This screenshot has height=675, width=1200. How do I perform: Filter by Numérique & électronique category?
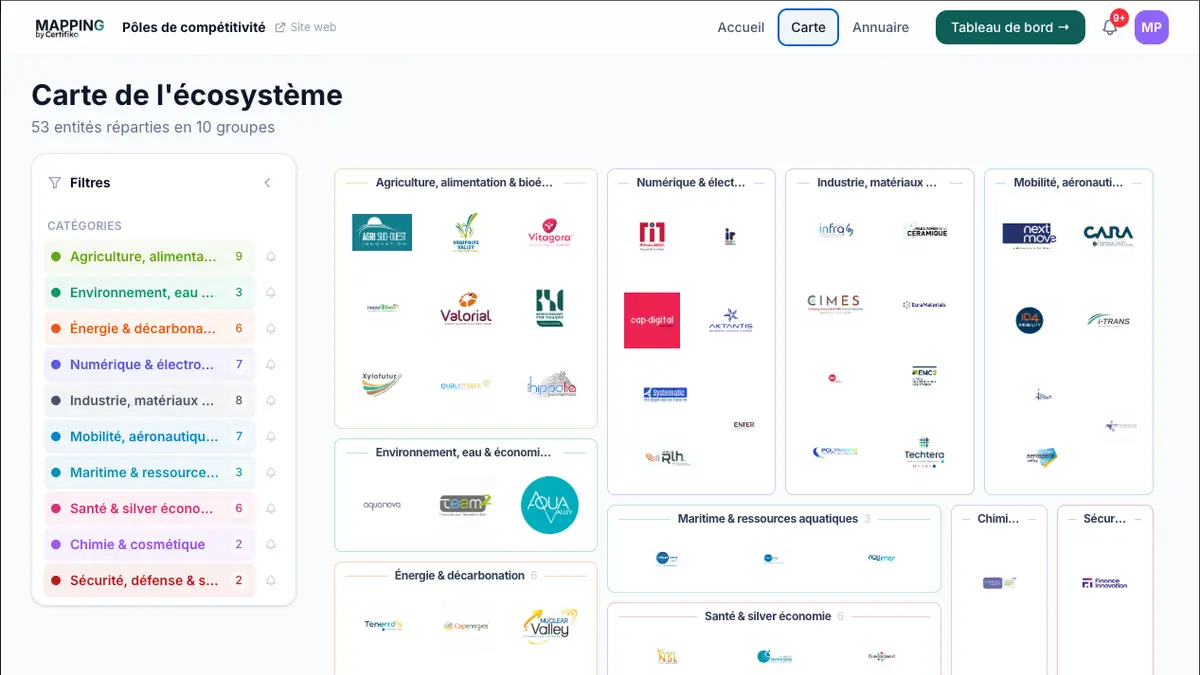[x=150, y=365]
